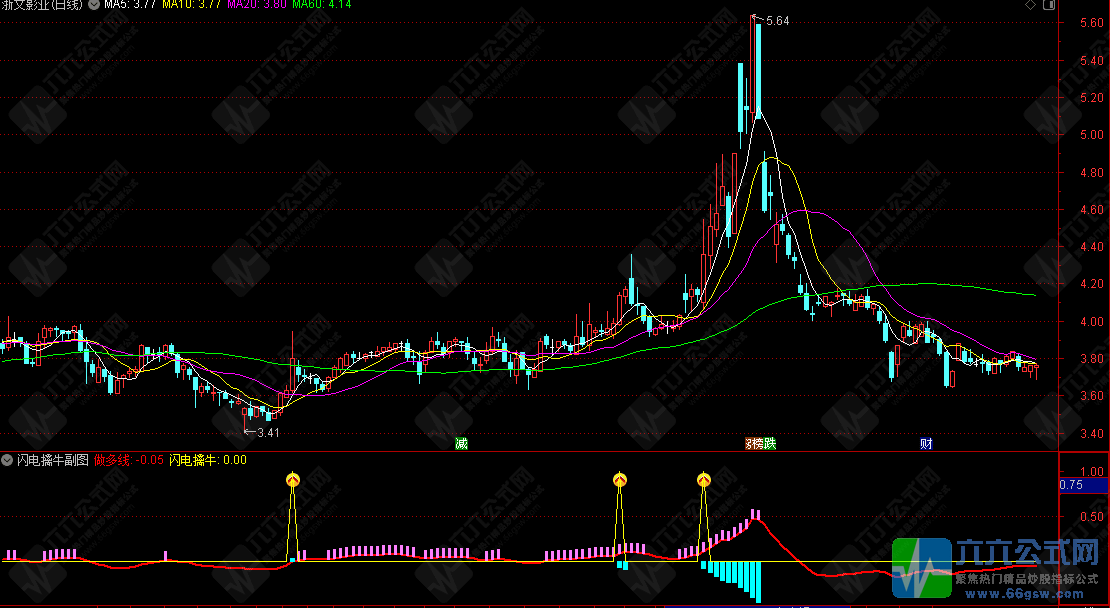
Task: Open the main chart title dropdown arrow
Action: tap(94, 5)
